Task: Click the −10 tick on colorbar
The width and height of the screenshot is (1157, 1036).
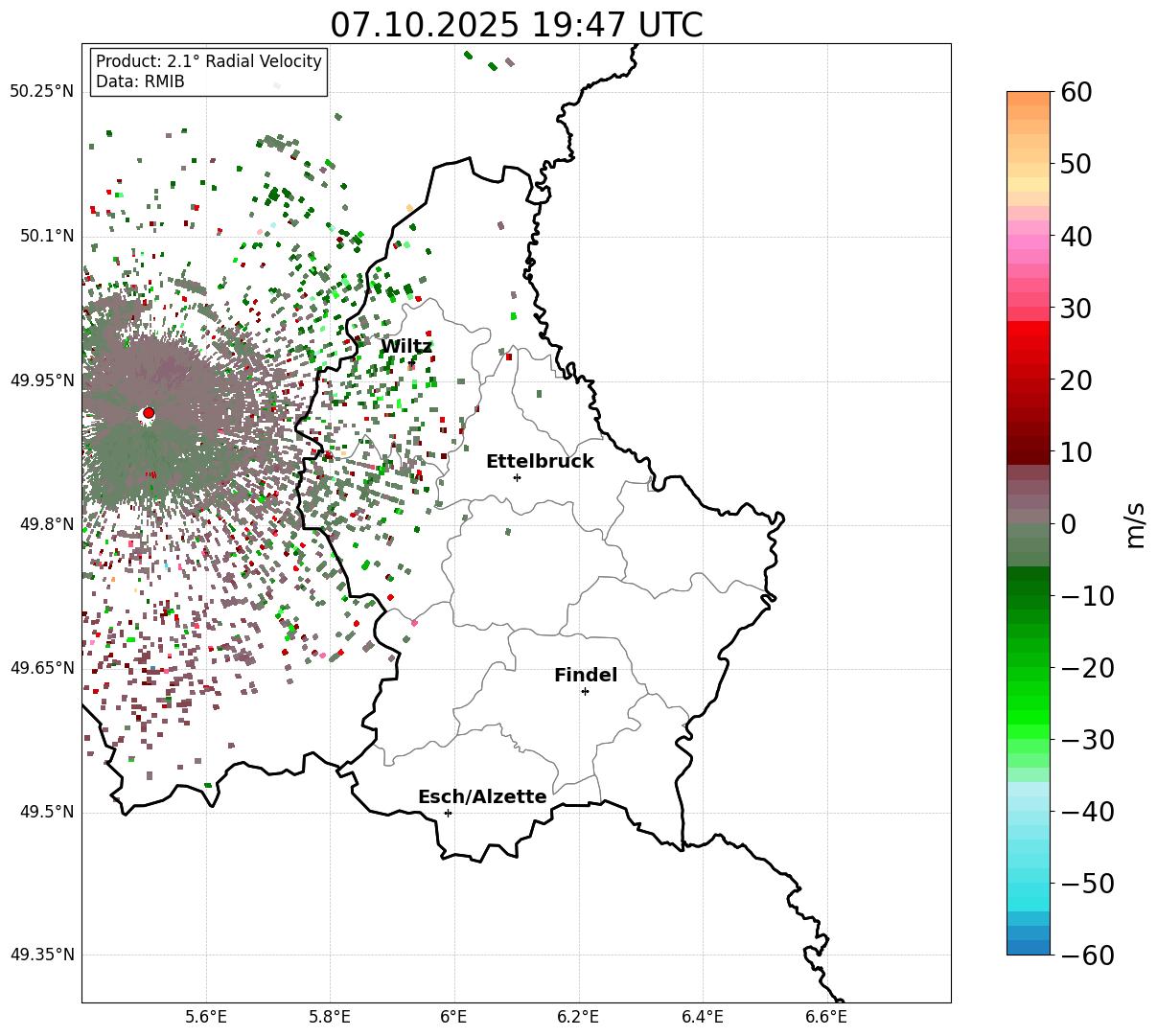Action: point(1087,596)
